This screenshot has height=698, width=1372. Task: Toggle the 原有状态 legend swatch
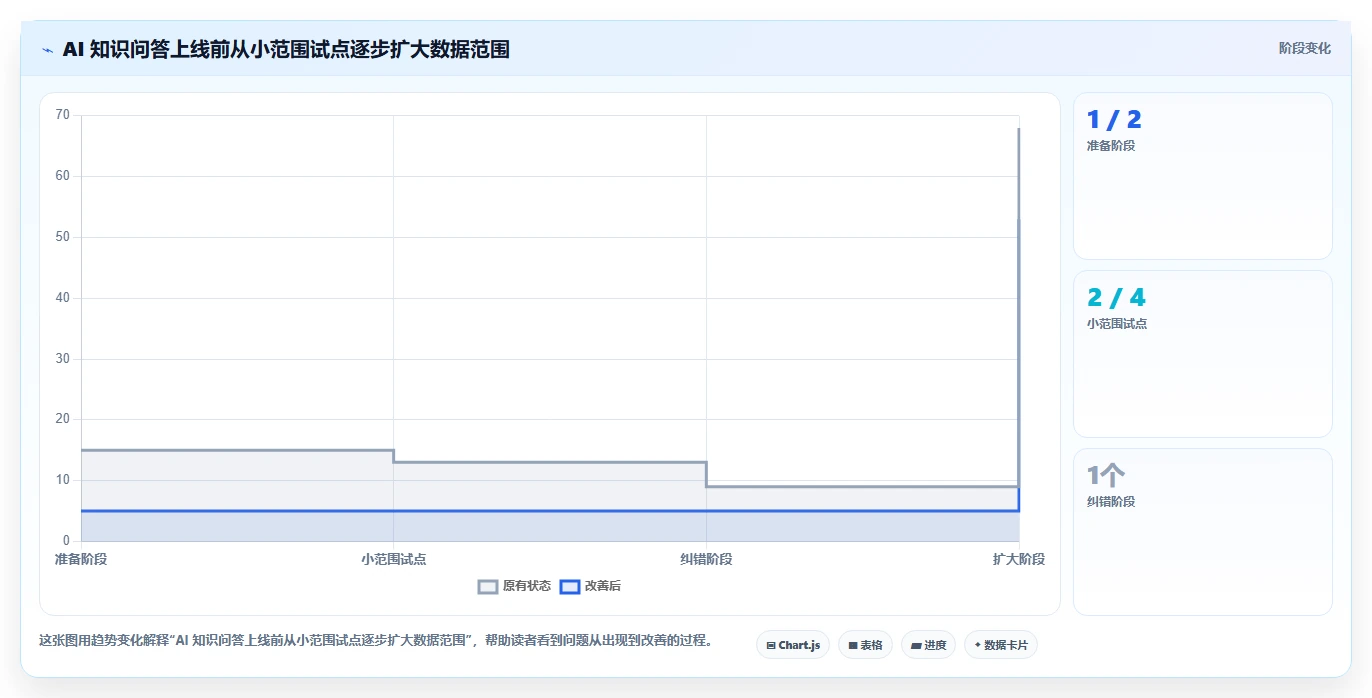point(488,586)
